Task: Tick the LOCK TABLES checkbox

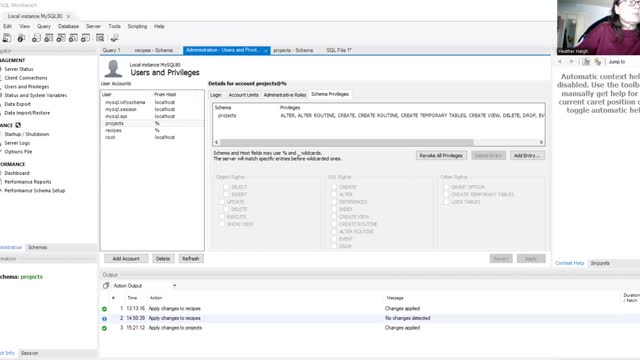Action: pos(446,202)
